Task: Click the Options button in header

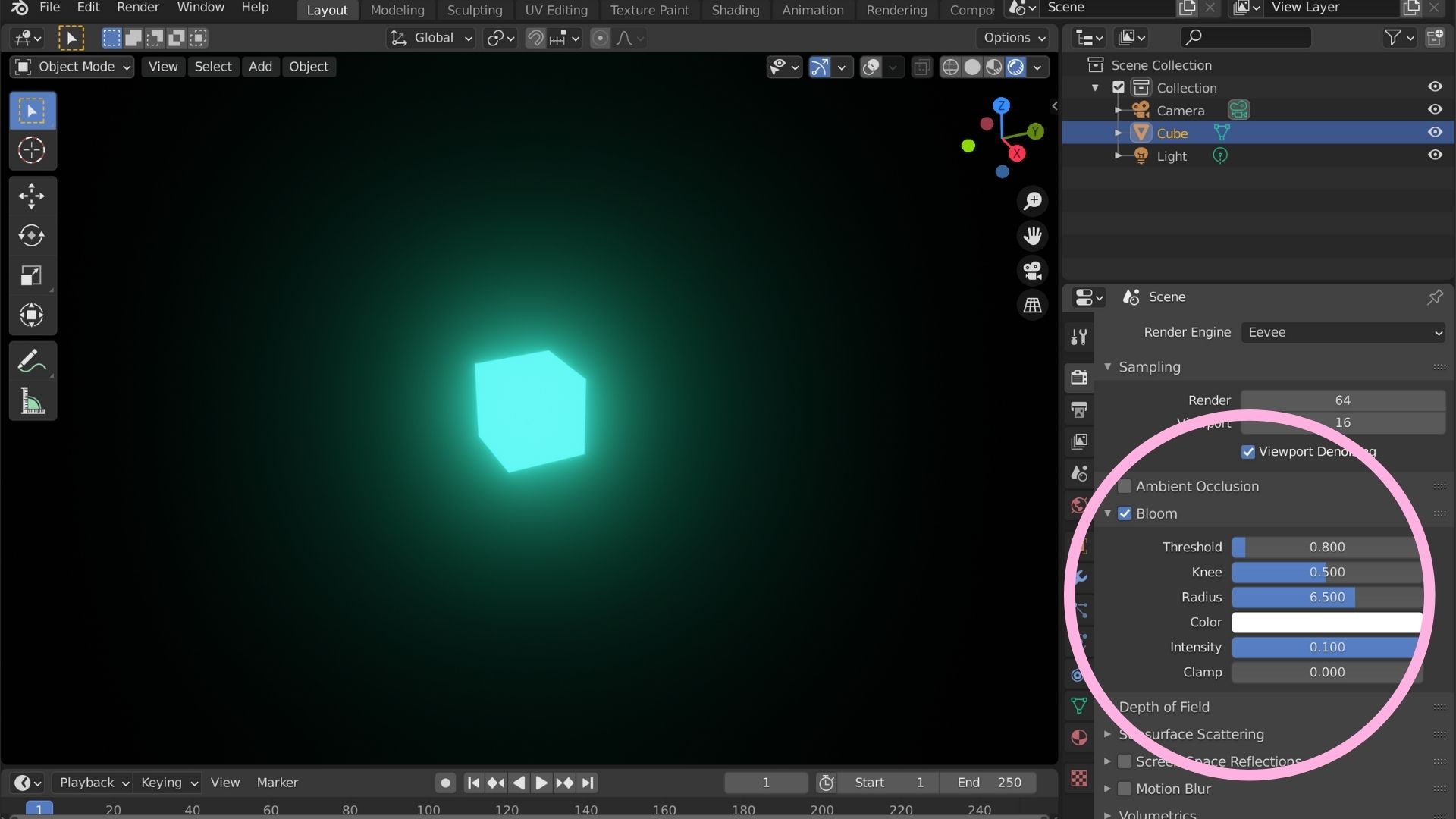Action: point(1012,37)
